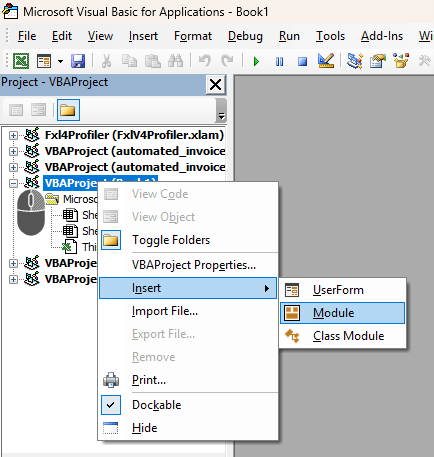Click the Save toolbar icon
The width and height of the screenshot is (434, 457).
point(78,61)
